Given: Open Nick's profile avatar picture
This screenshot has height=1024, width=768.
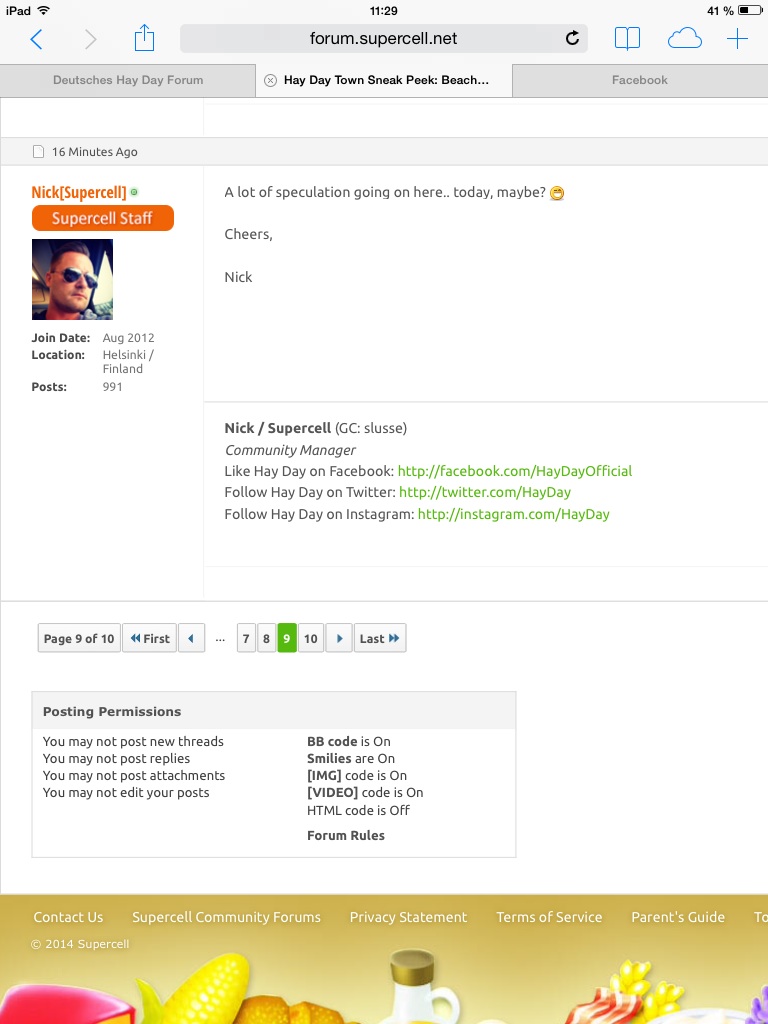Looking at the screenshot, I should click(x=72, y=279).
